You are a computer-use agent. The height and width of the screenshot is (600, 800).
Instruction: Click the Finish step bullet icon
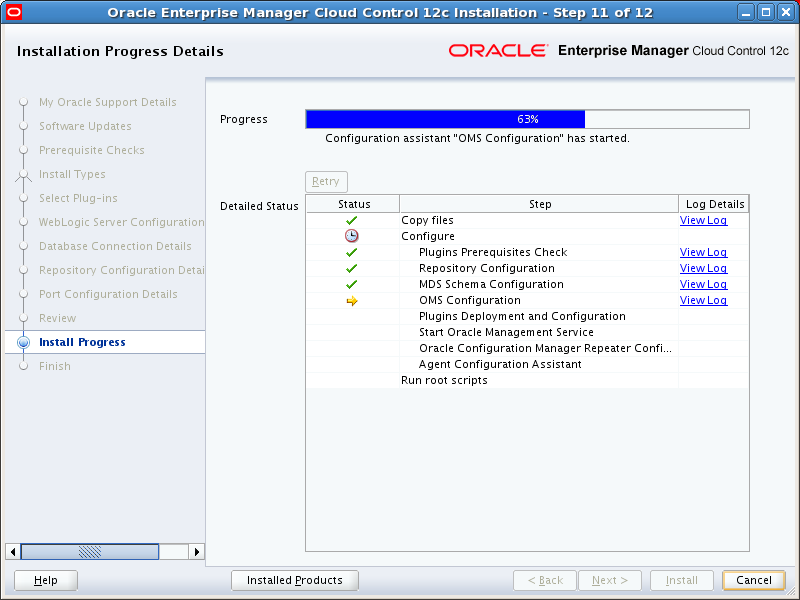23,366
